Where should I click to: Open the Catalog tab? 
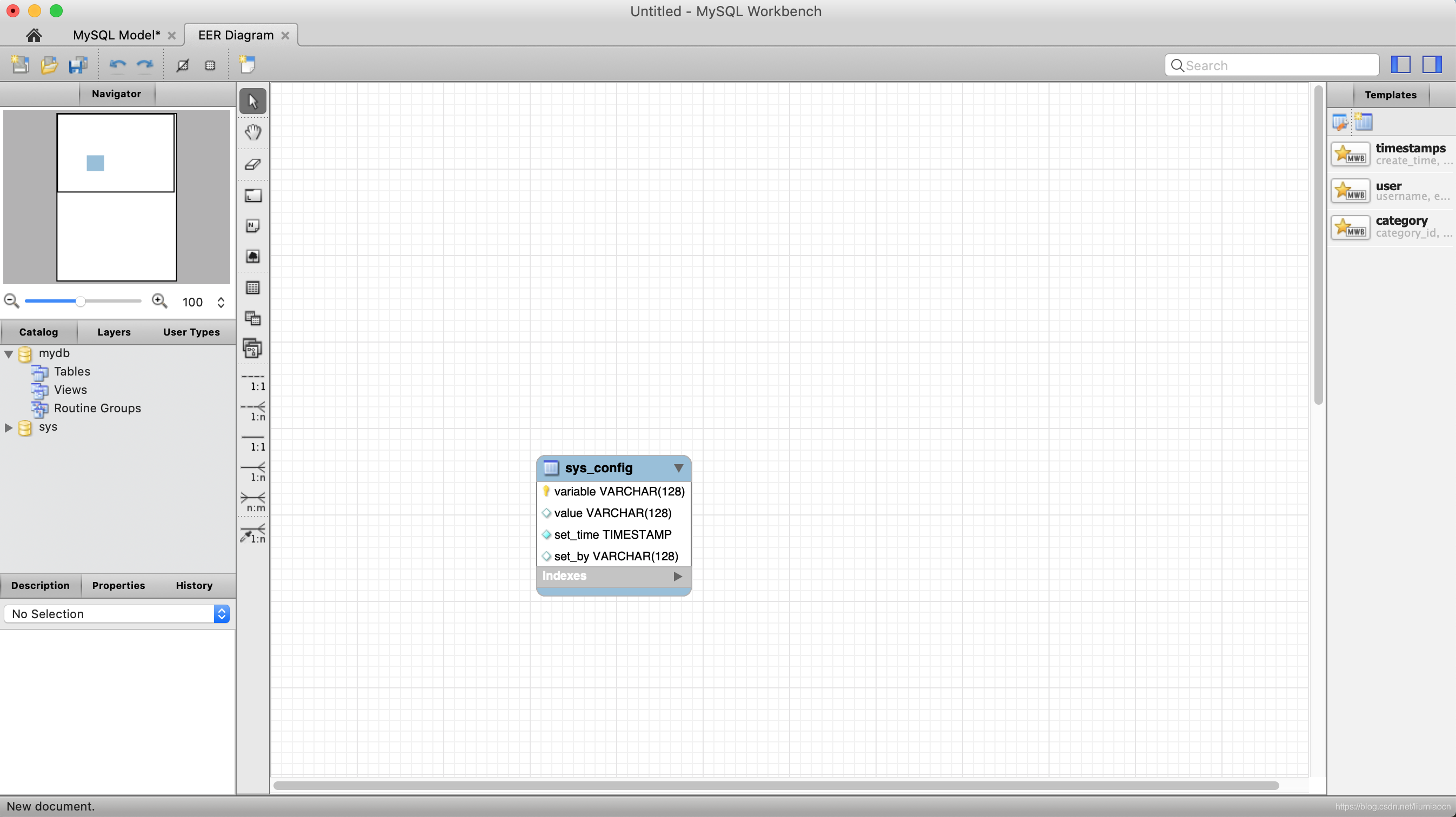38,332
